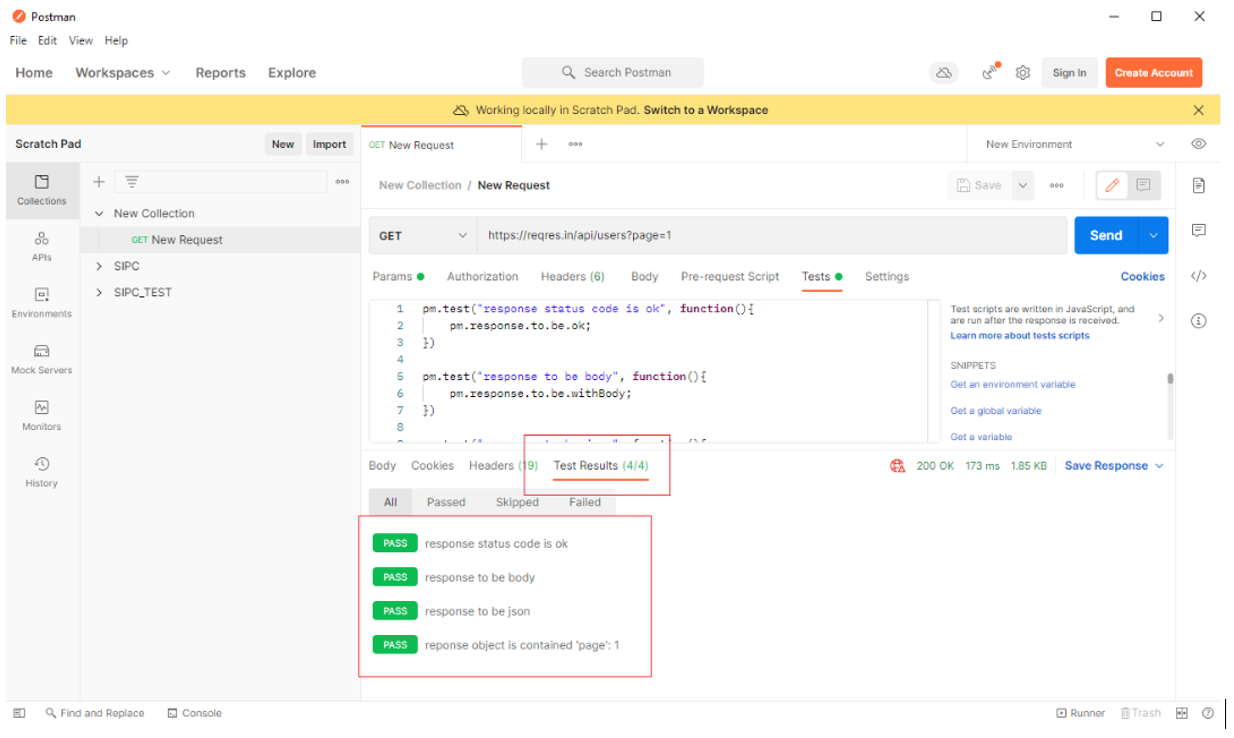Switch to the Authorization tab
Image resolution: width=1234 pixels, height=738 pixels.
pos(483,276)
